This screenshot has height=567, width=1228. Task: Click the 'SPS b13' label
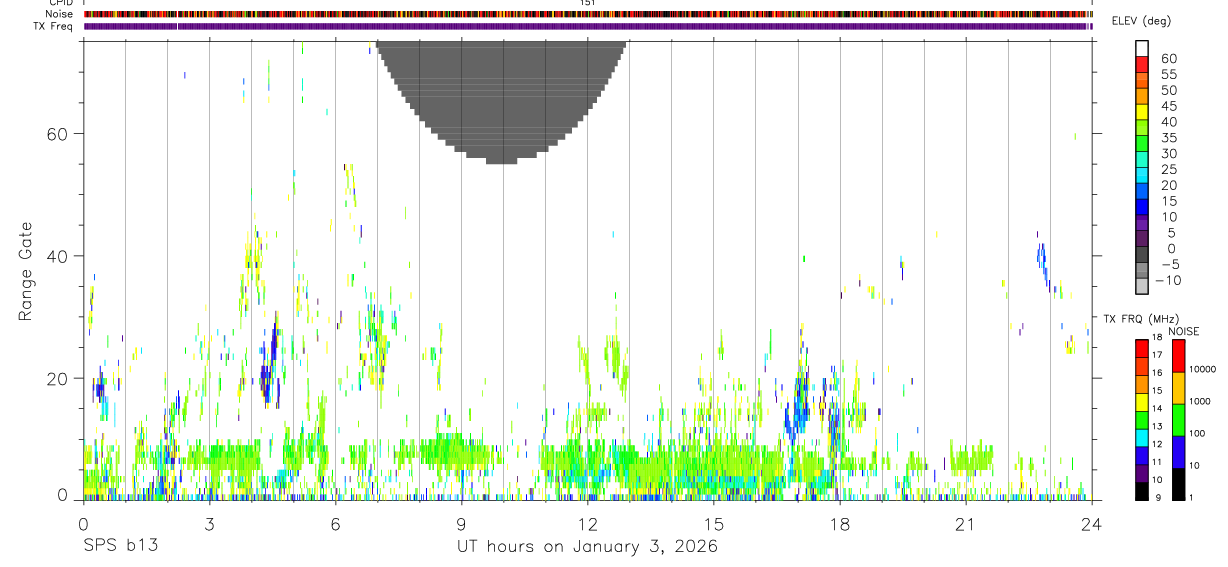click(x=120, y=546)
